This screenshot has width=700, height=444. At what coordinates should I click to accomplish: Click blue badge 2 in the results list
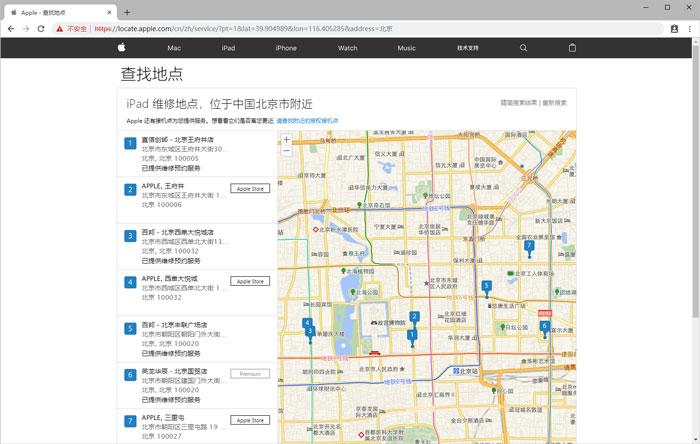130,190
